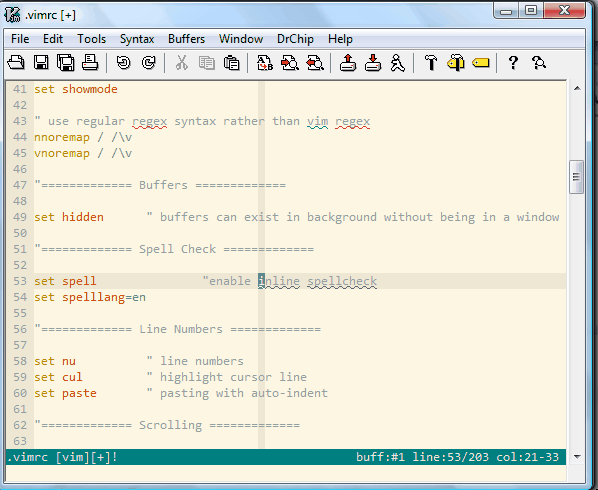Load session toolbar icon
Viewport: 598px width, 490px height.
click(348, 63)
